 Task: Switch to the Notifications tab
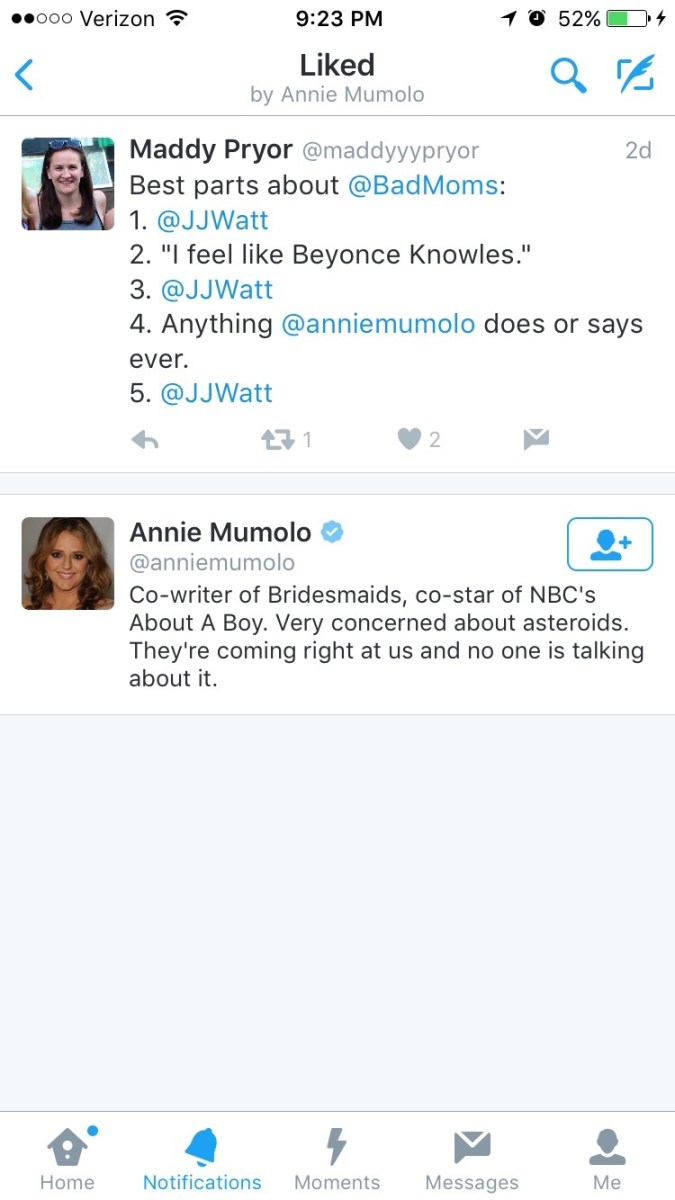tap(202, 1158)
